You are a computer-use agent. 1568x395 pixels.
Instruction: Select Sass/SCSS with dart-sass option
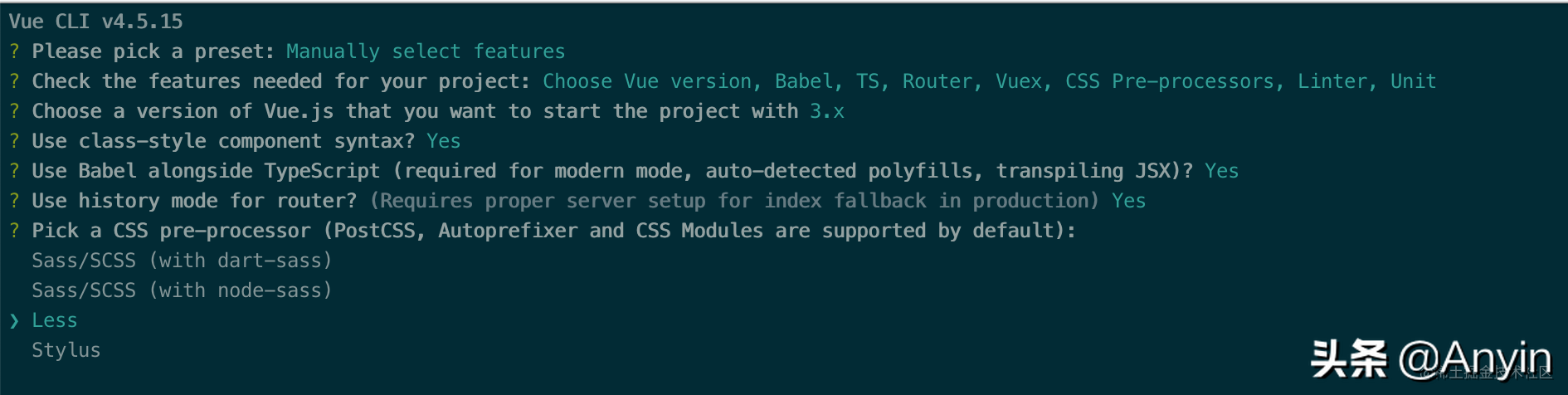click(182, 261)
